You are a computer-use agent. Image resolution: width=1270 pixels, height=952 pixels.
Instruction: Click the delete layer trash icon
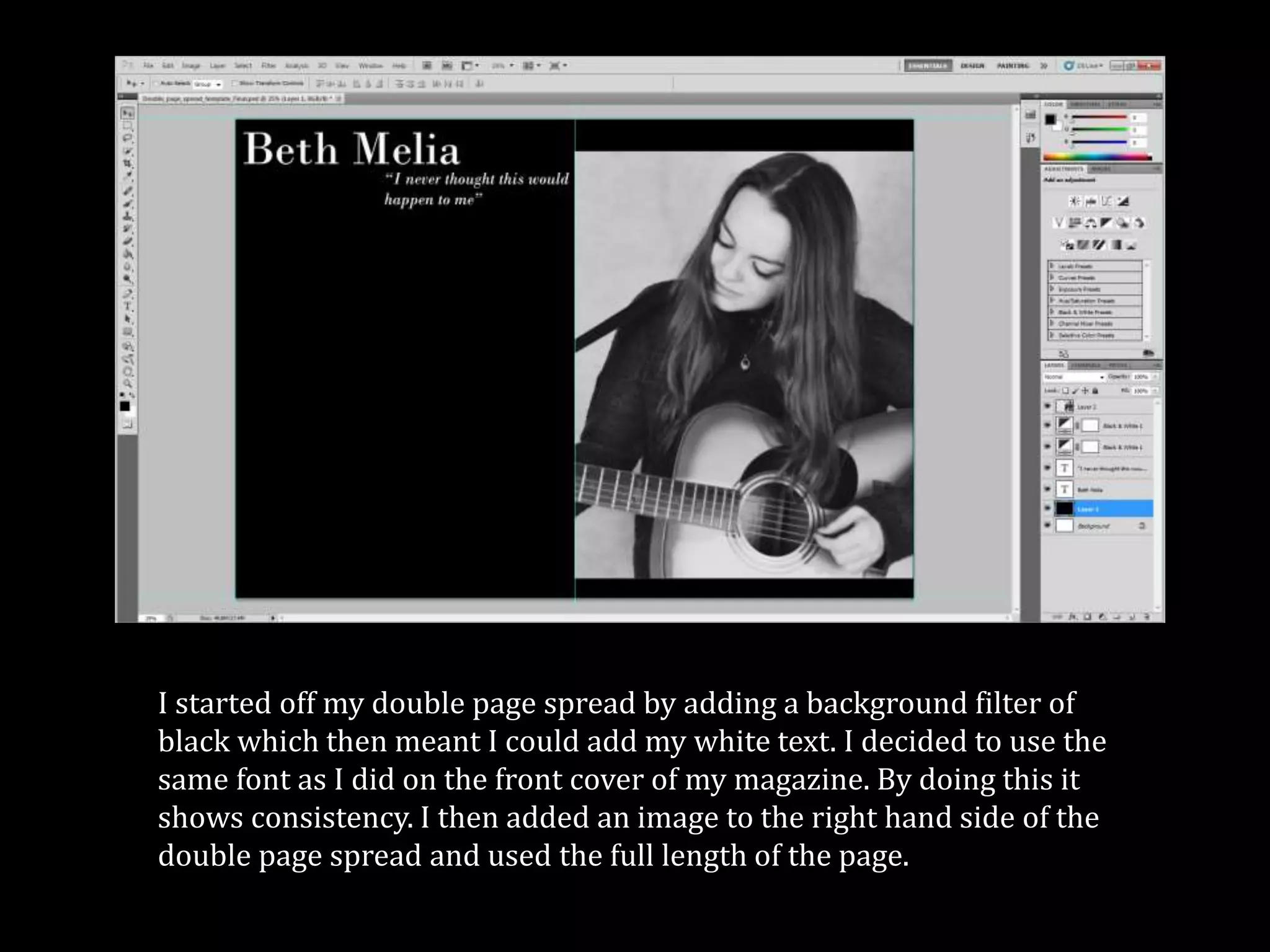(1147, 617)
